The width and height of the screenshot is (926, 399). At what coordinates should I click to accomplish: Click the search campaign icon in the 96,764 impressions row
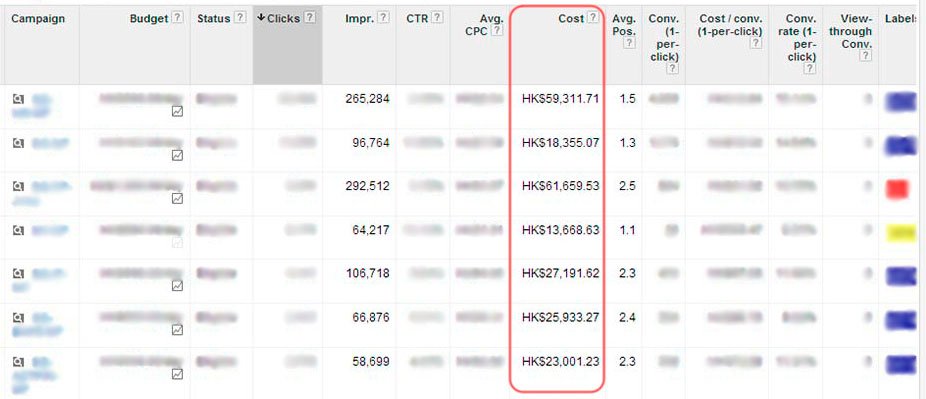click(18, 143)
